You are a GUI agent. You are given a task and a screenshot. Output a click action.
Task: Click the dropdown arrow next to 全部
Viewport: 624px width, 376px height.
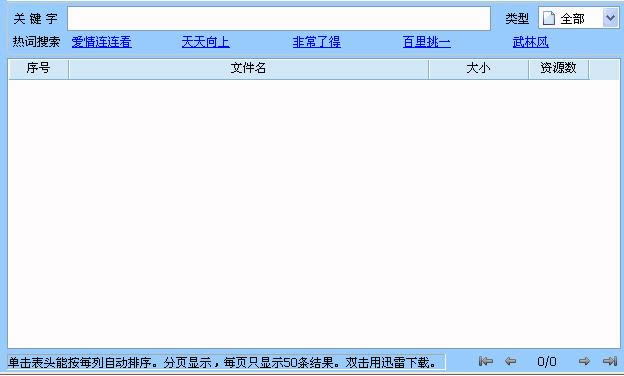point(610,18)
